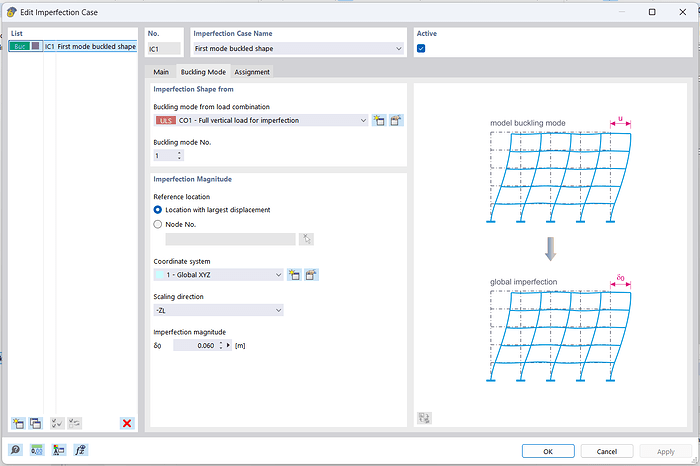Expand the Scaling direction dropdown
The width and height of the screenshot is (700, 466).
[x=278, y=310]
